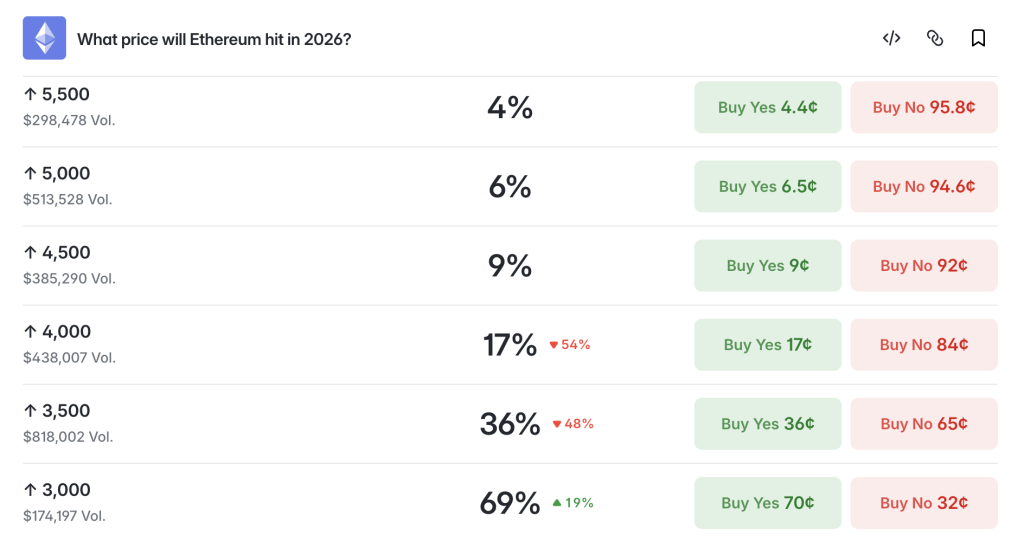1024x555 pixels.
Task: Buy No at 94.6¢ for 5,000
Action: coord(923,186)
